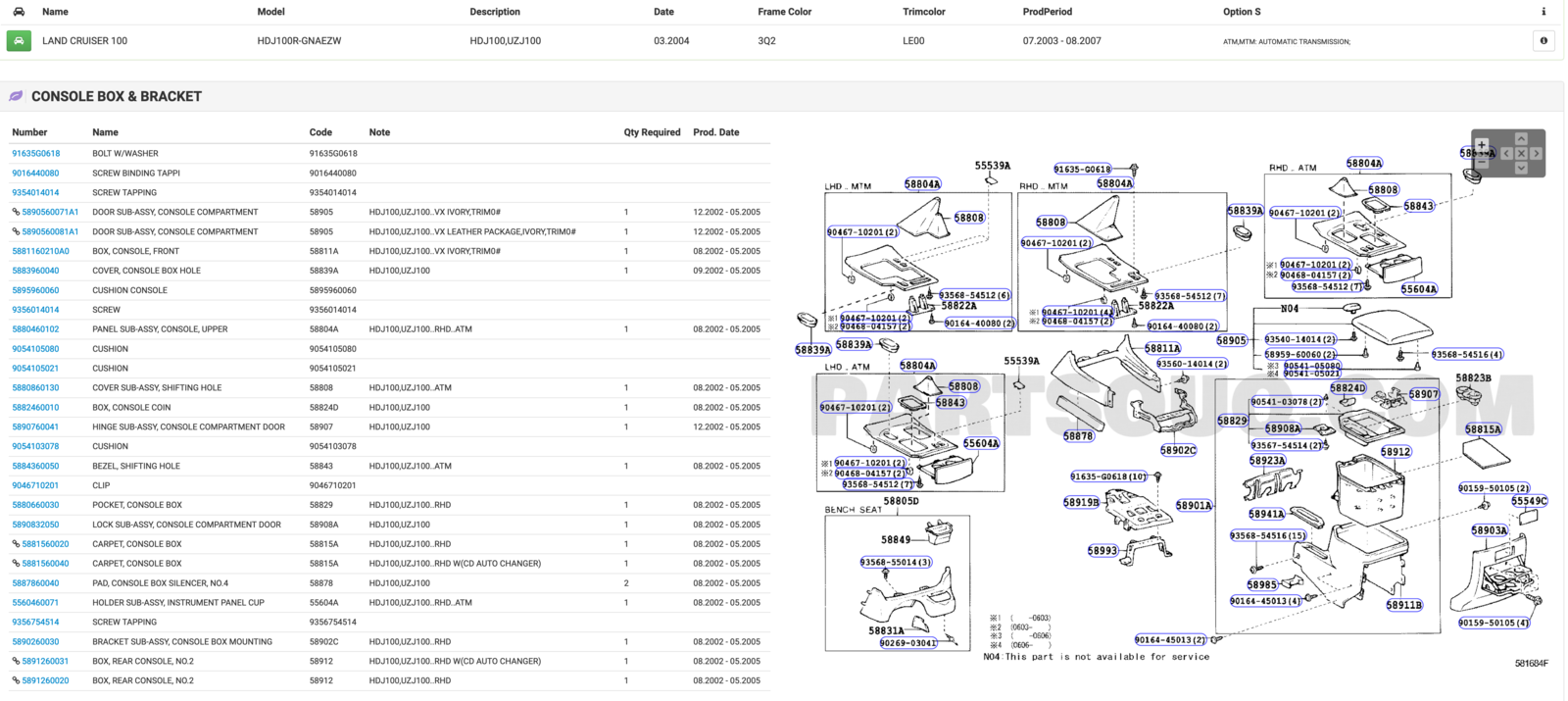This screenshot has width=1568, height=701.
Task: Open part number 9354014014 link
Action: 35,193
